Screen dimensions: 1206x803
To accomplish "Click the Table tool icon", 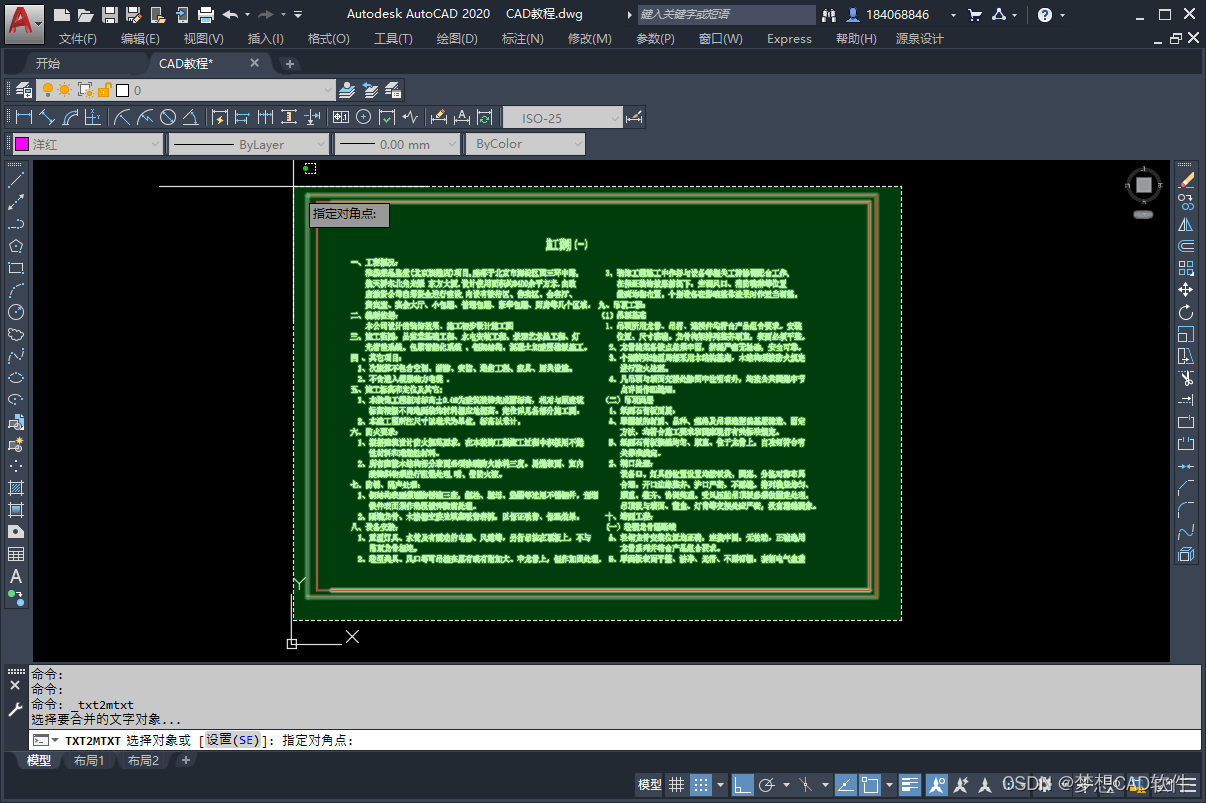I will tap(16, 554).
